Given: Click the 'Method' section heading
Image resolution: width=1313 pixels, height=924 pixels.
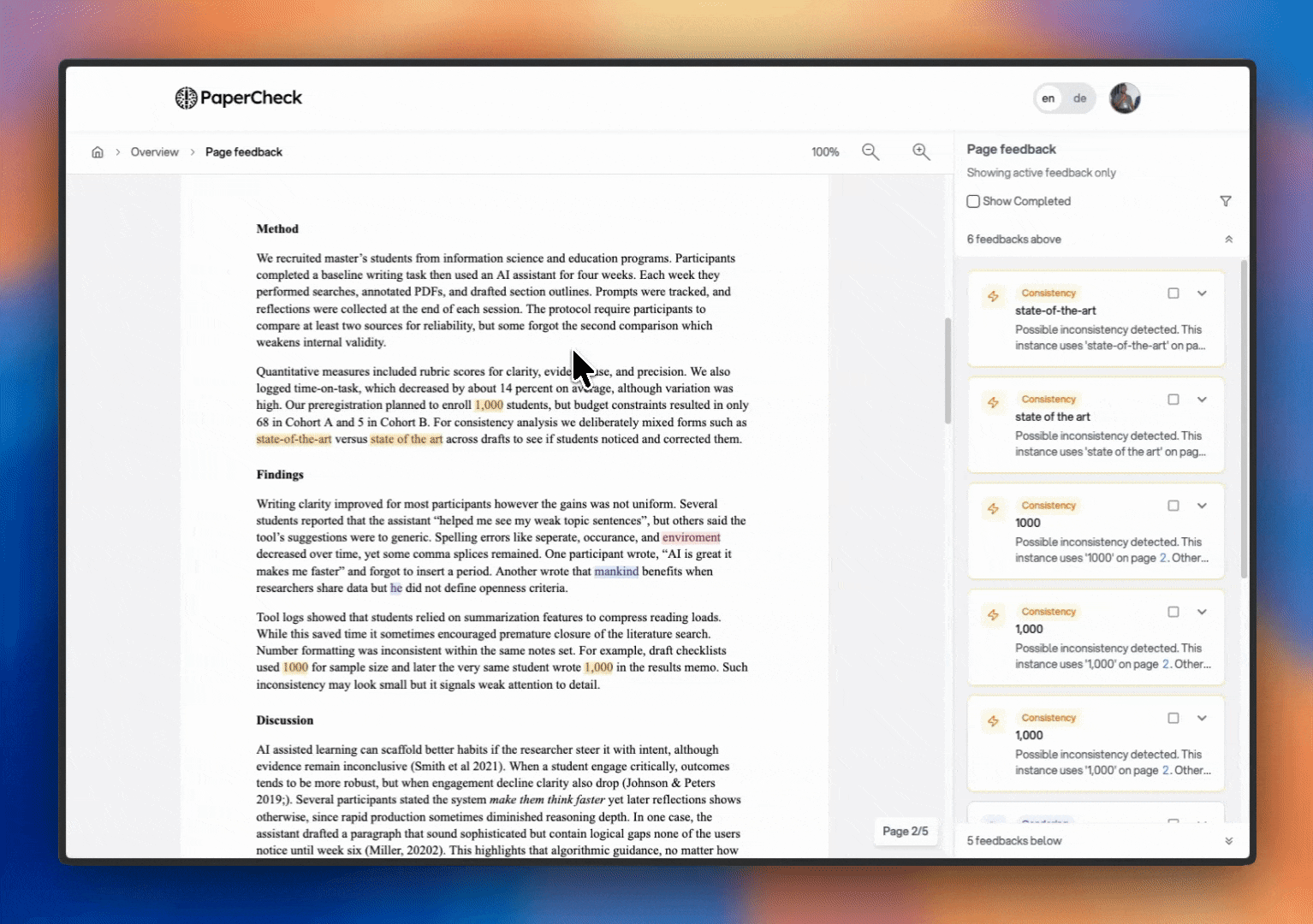Looking at the screenshot, I should [277, 229].
